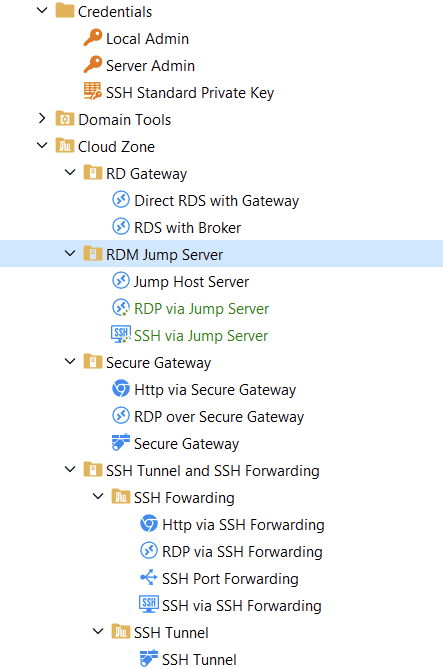The image size is (443, 669).
Task: Select the RDS with Broker session
Action: 188,227
